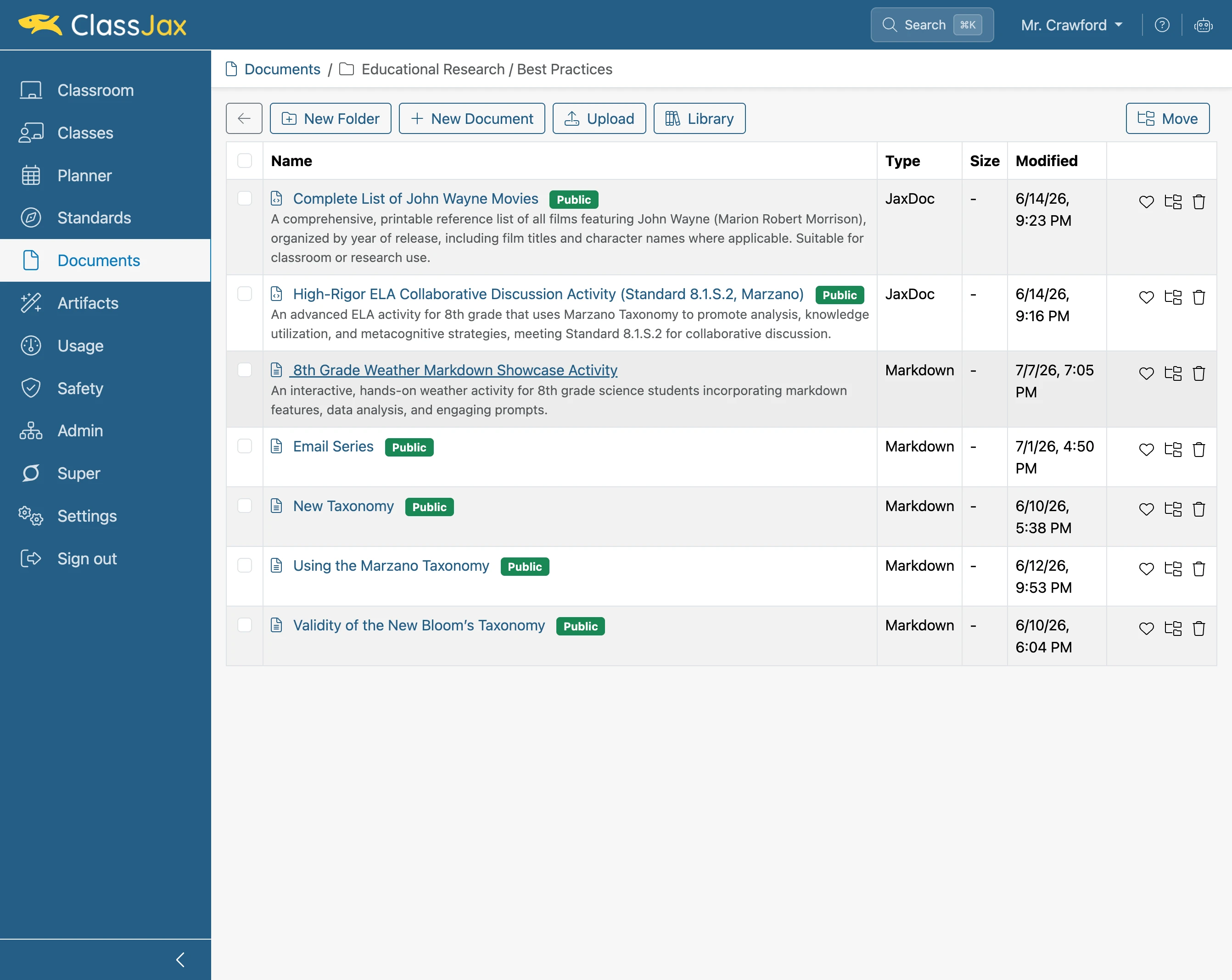Screen dimensions: 1232x980
Task: Click the New Document button
Action: coord(472,118)
